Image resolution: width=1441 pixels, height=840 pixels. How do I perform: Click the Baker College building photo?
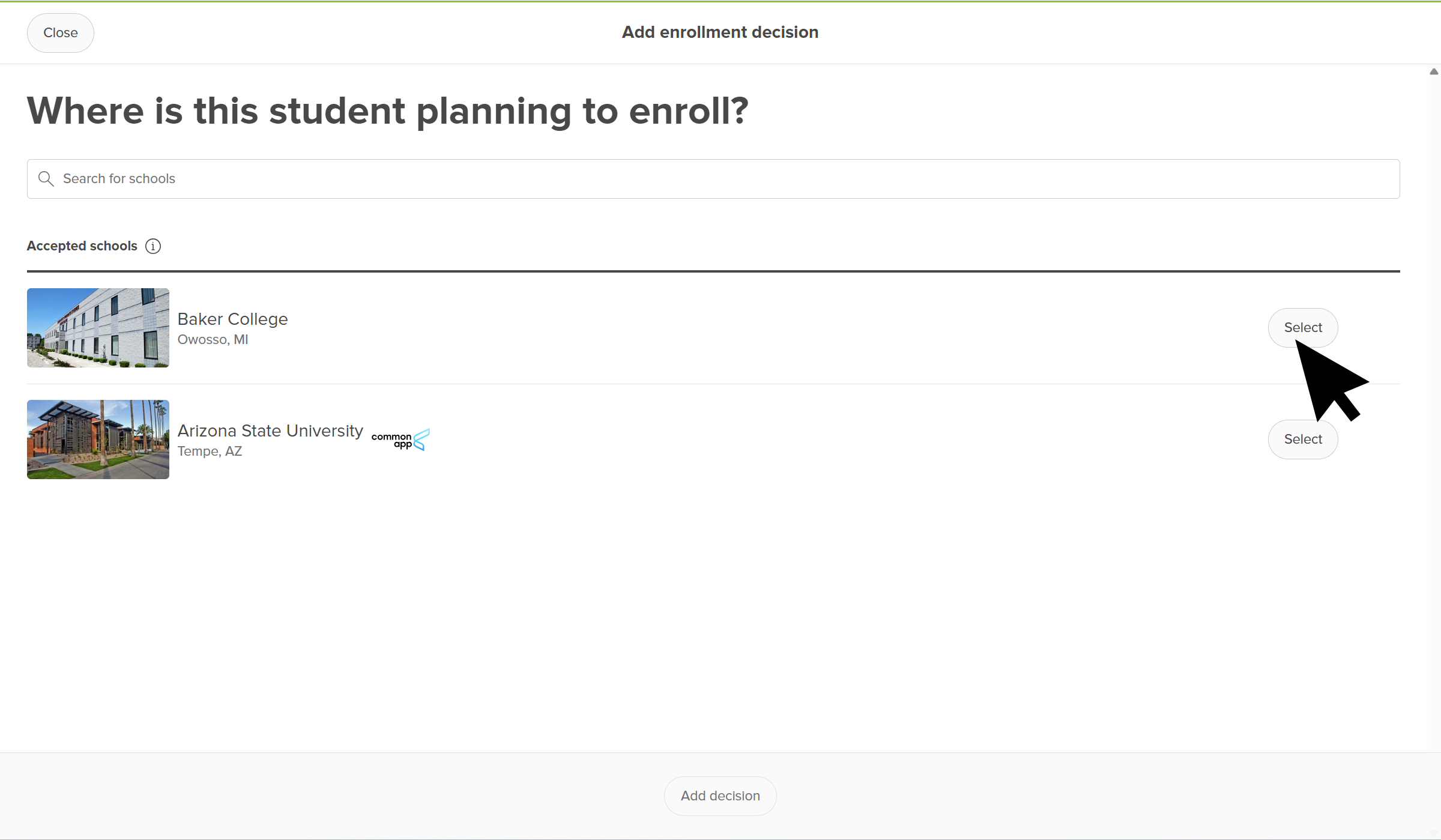(98, 328)
